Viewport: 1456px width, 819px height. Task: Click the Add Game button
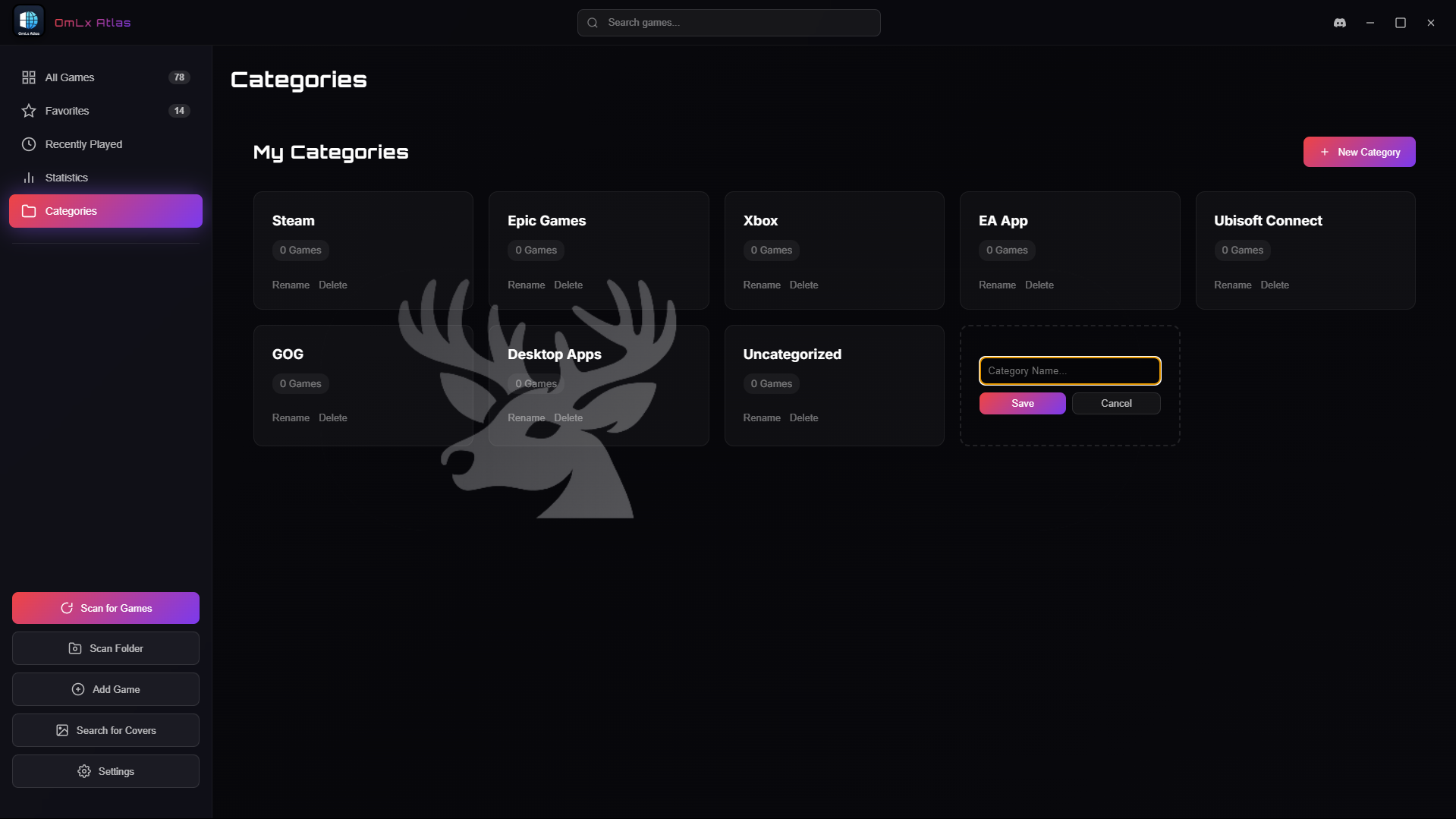pos(105,689)
